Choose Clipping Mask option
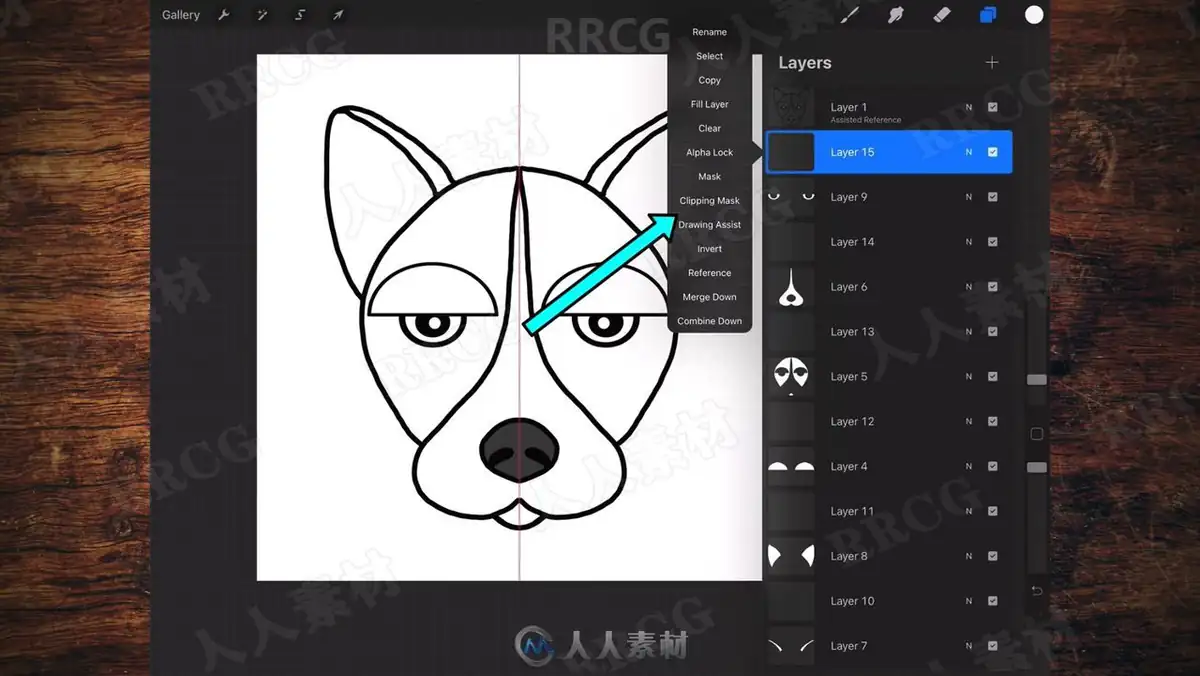Image resolution: width=1200 pixels, height=676 pixels. click(710, 200)
